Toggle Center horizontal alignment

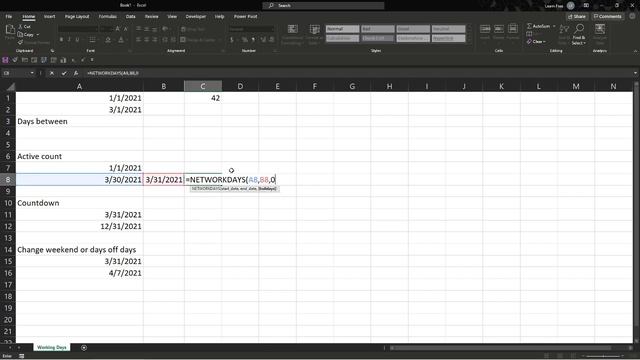point(147,40)
